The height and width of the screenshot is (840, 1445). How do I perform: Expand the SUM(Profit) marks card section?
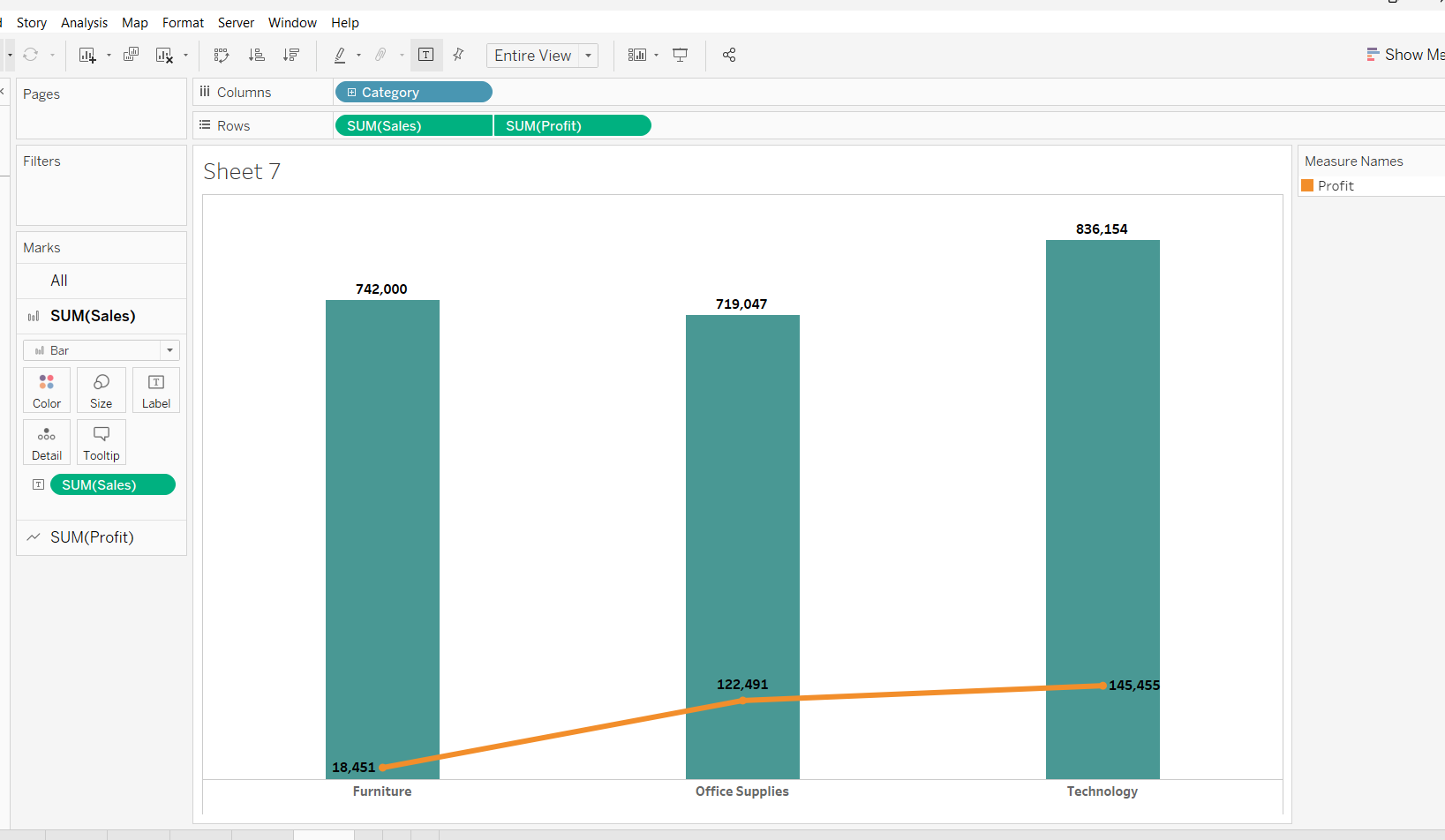[x=92, y=537]
